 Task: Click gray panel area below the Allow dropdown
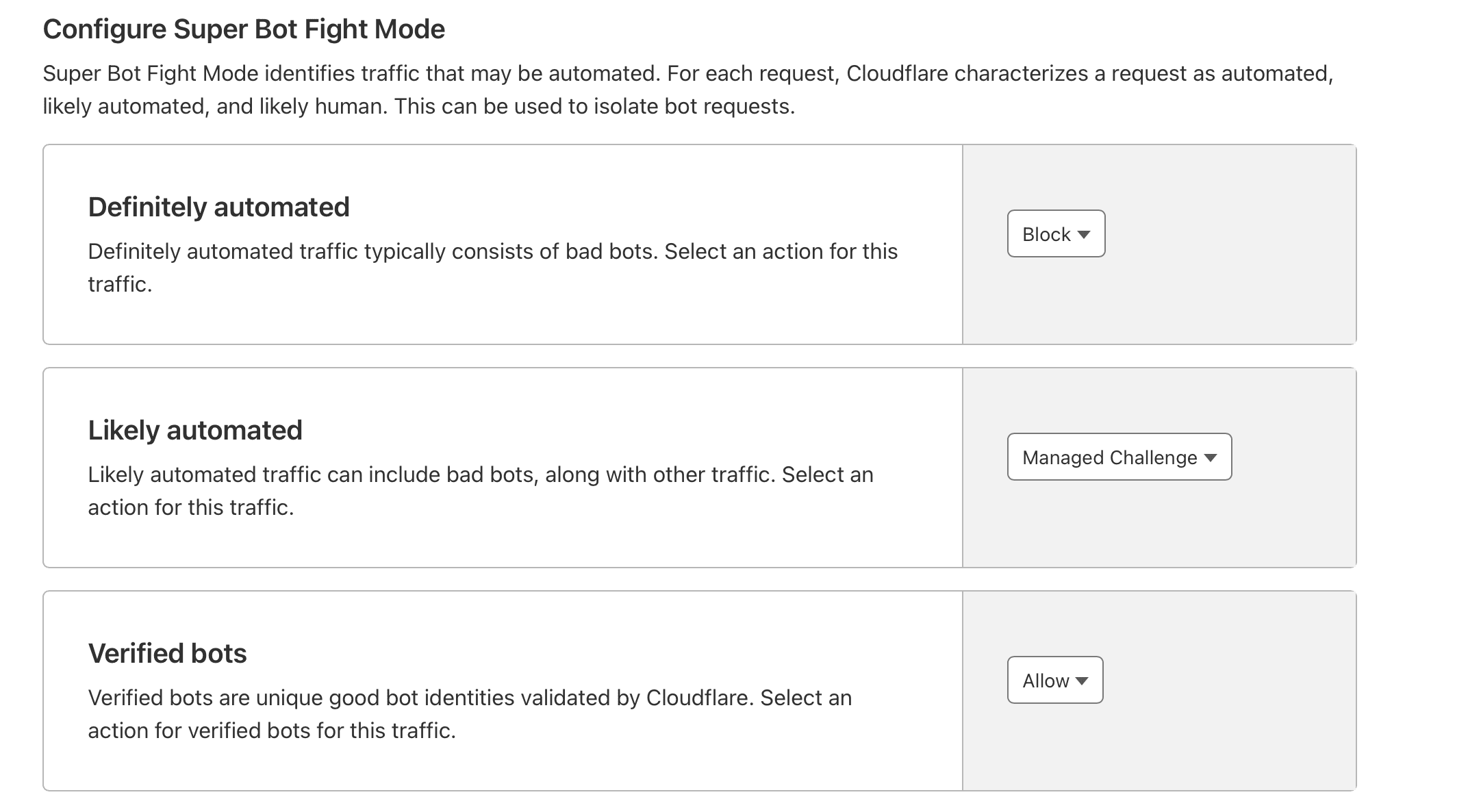tap(1159, 750)
